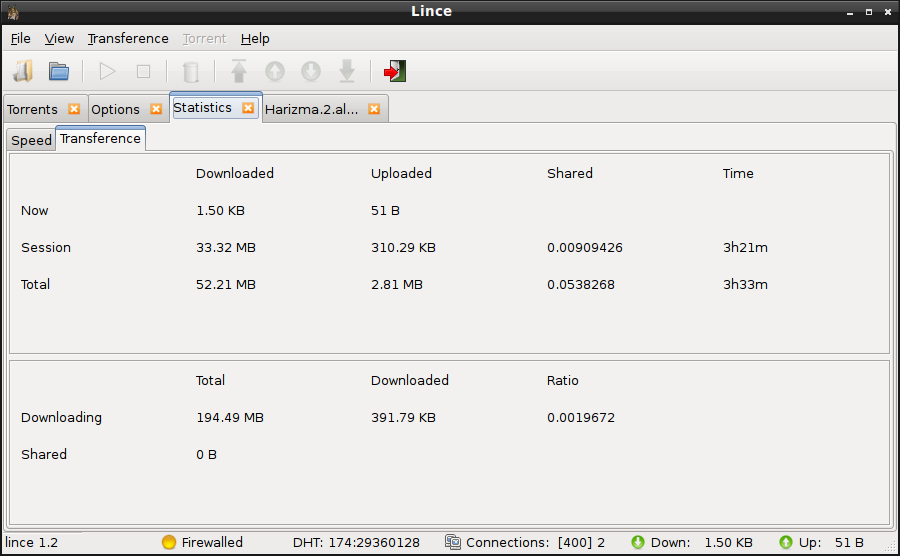Image resolution: width=900 pixels, height=556 pixels.
Task: Click the Now row label
Action: (34, 211)
